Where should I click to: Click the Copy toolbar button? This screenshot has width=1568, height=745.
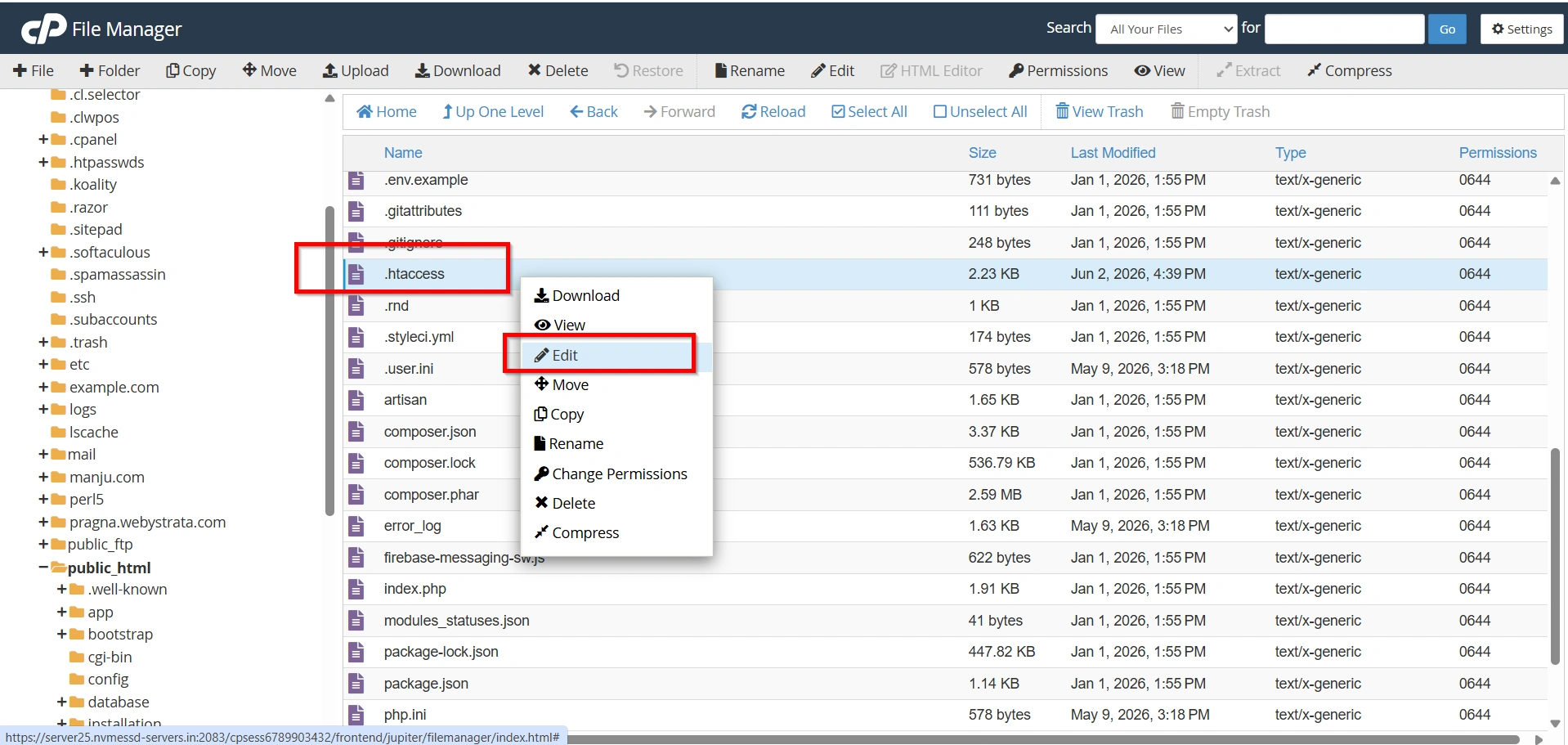click(x=191, y=71)
